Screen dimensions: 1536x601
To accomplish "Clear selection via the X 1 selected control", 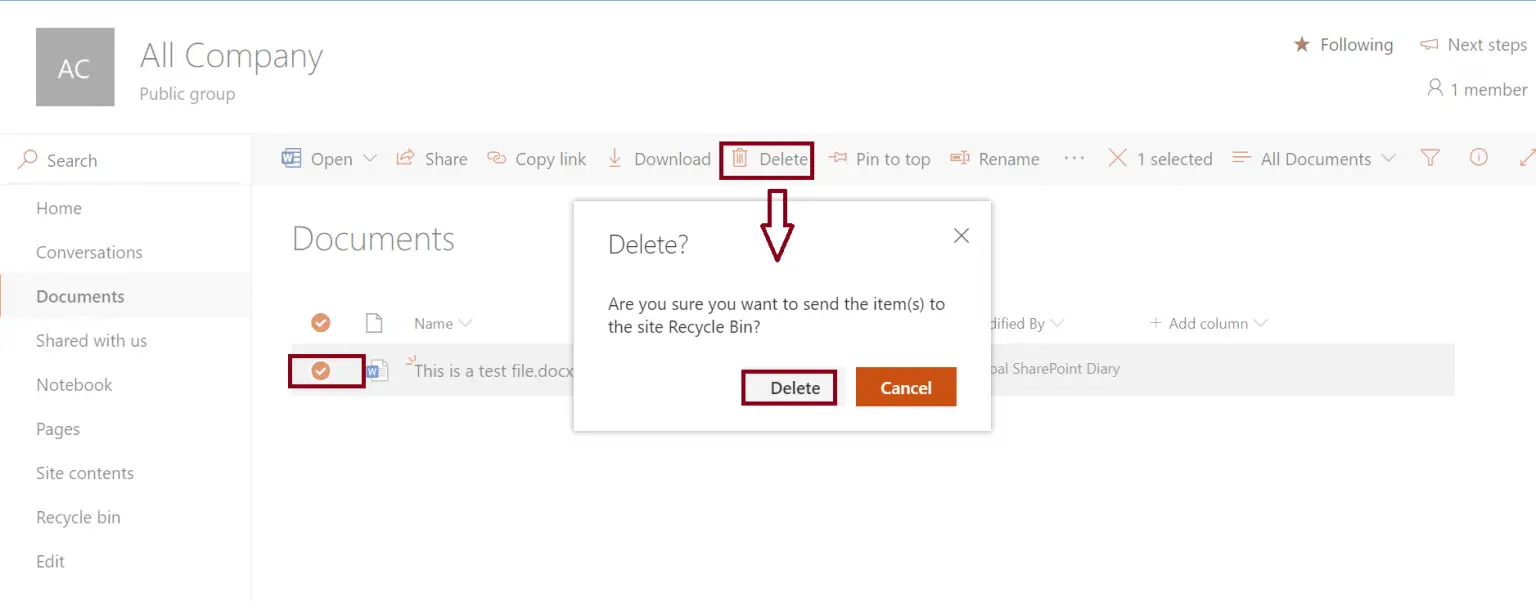I will pyautogui.click(x=1117, y=158).
